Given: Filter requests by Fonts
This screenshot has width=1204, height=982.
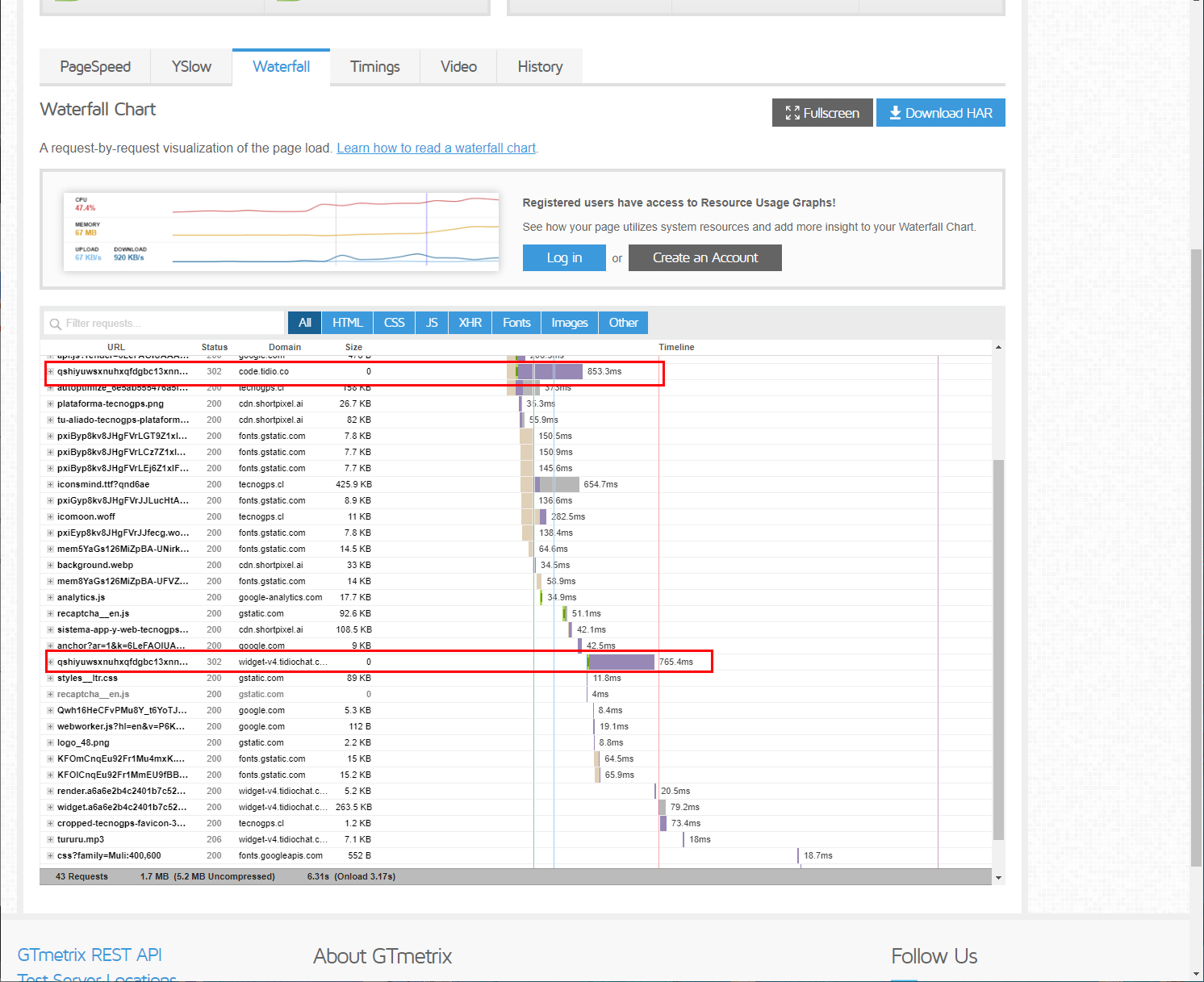Looking at the screenshot, I should pyautogui.click(x=517, y=323).
